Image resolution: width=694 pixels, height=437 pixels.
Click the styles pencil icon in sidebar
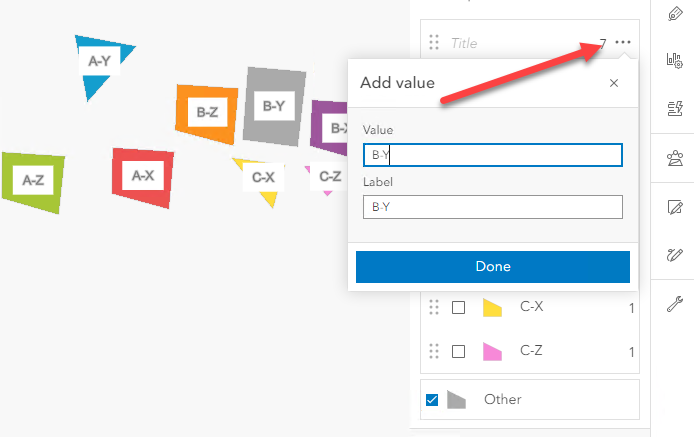pyautogui.click(x=673, y=13)
